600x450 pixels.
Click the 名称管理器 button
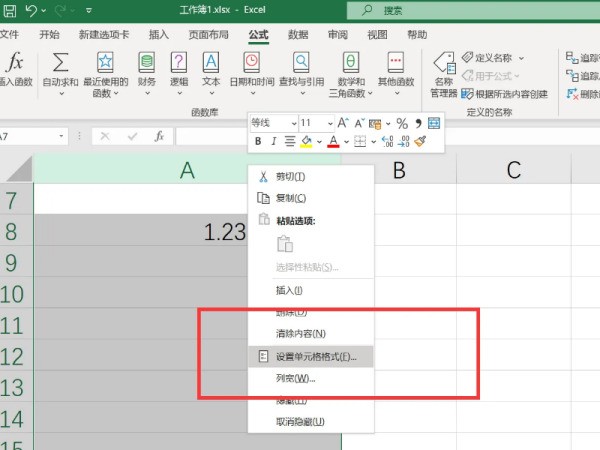(x=443, y=75)
